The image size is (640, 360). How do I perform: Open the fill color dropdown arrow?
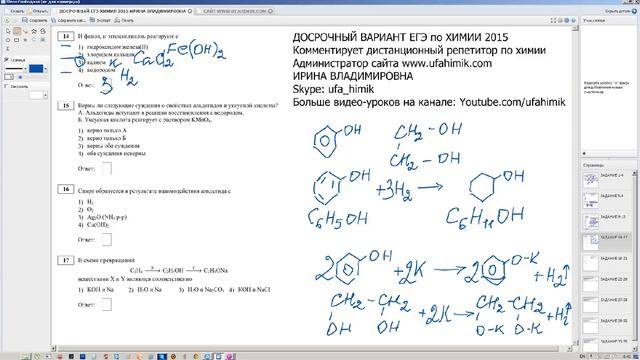click(45, 95)
